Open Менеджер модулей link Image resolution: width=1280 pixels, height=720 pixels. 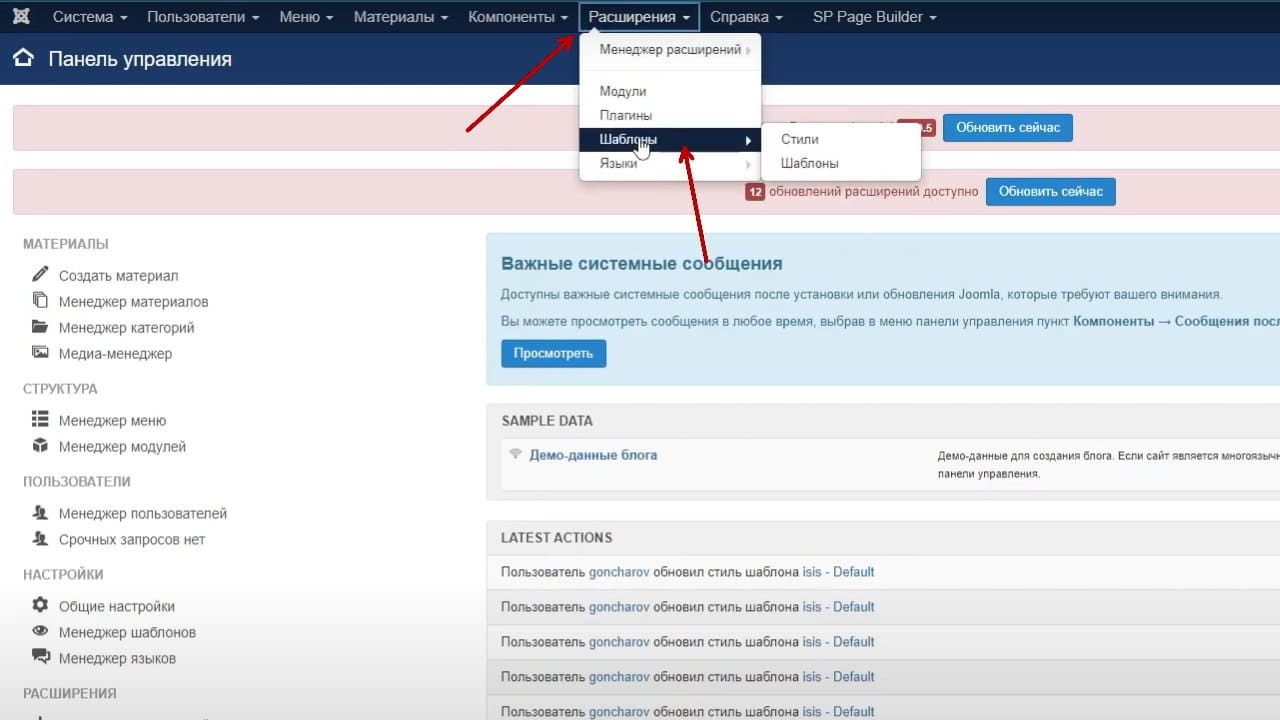point(122,447)
